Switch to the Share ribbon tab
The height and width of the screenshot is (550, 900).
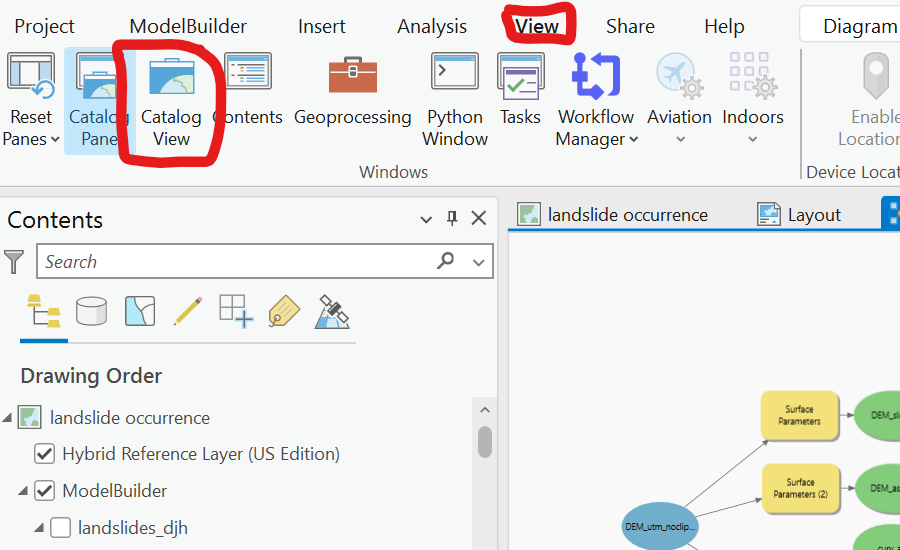pos(630,26)
